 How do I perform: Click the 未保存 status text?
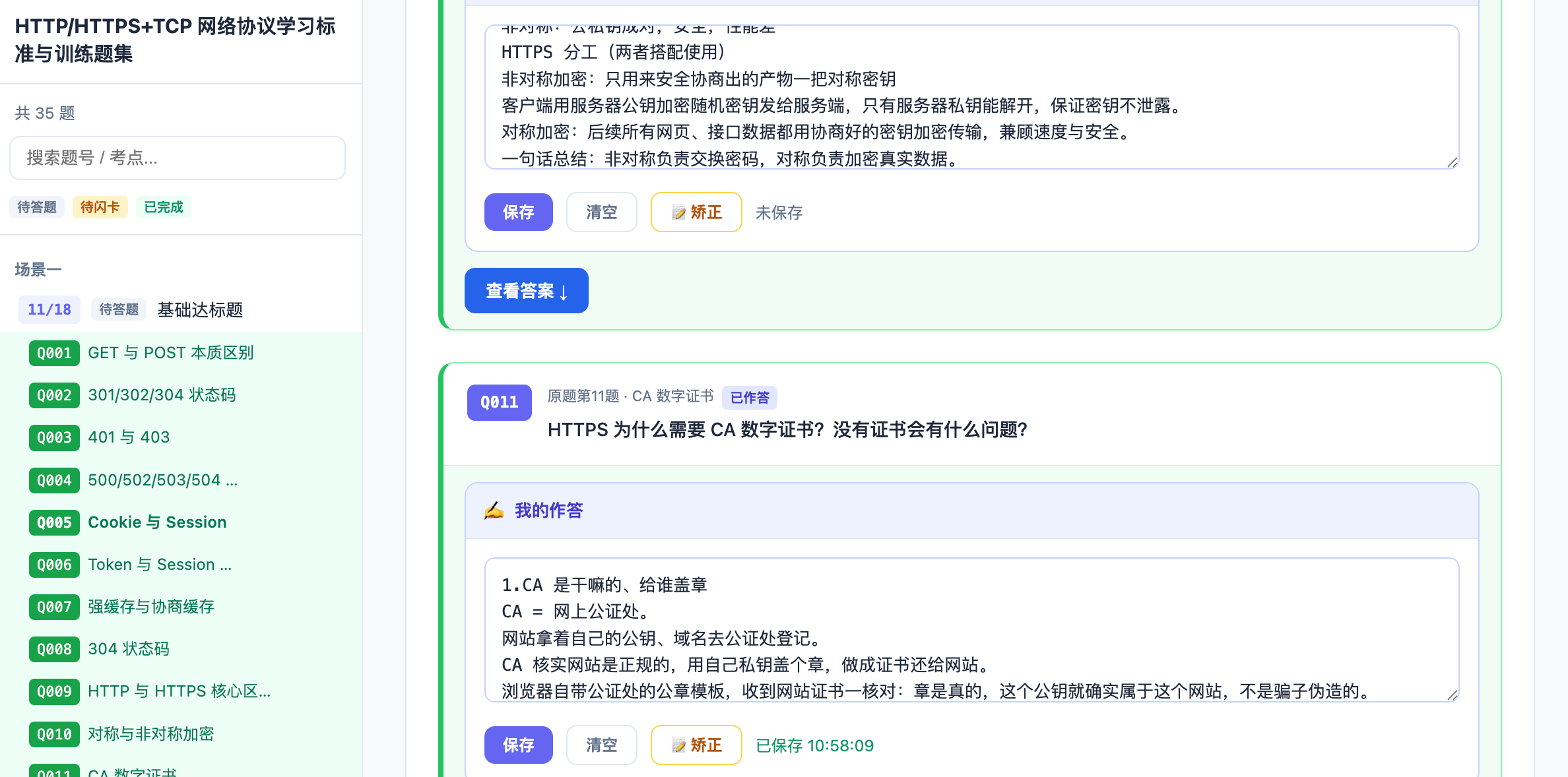pos(779,213)
